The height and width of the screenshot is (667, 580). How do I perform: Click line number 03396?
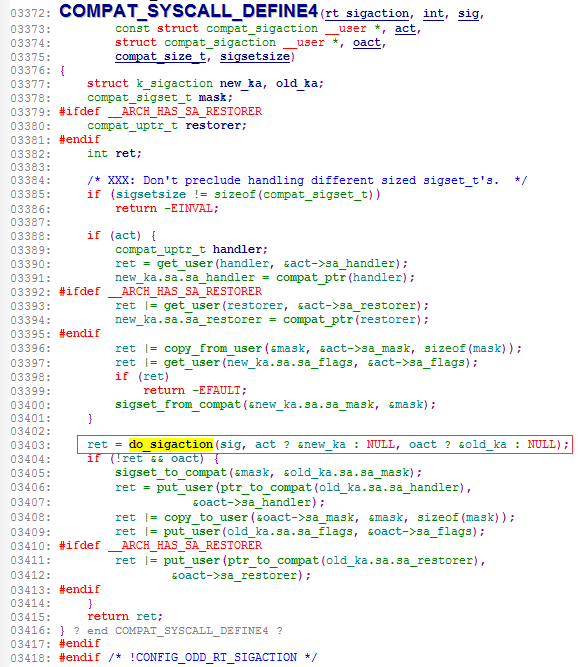30,348
